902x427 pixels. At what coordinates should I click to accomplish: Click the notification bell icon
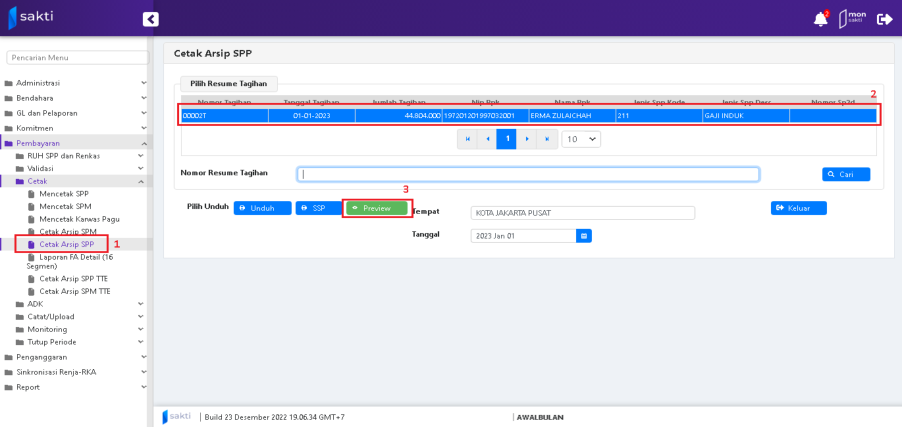(820, 19)
